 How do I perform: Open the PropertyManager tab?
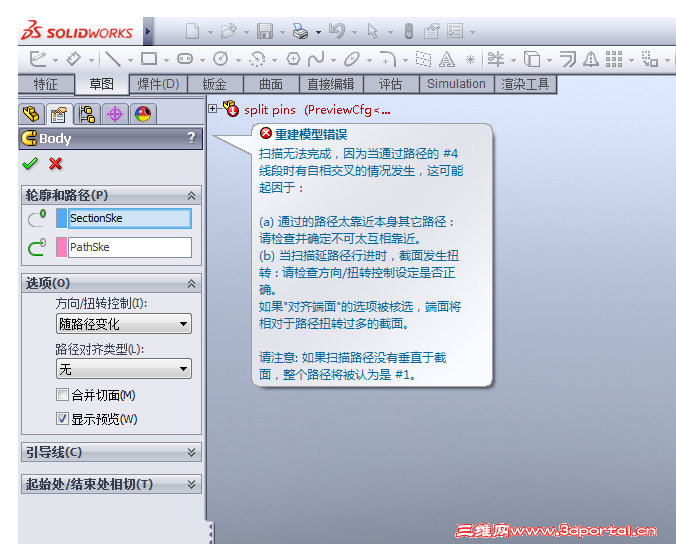[x=59, y=114]
